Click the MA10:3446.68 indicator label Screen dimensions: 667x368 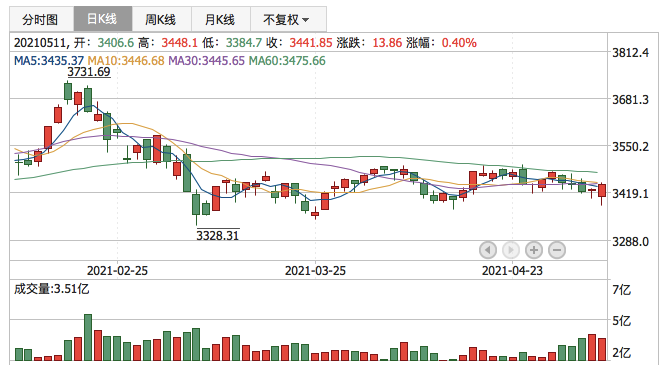tap(126, 61)
